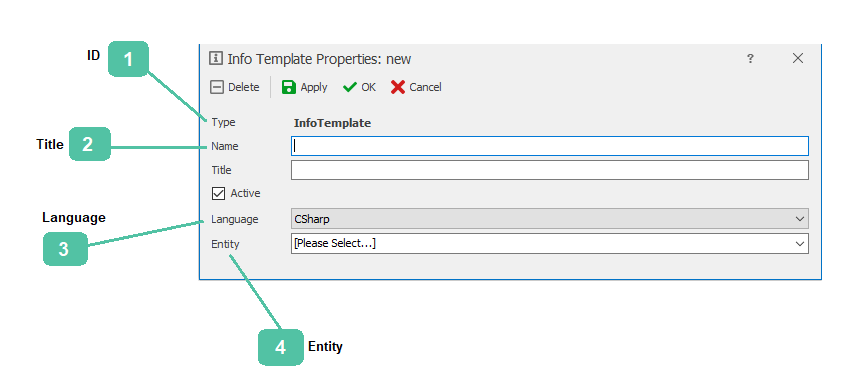857x385 pixels.
Task: Click the Info Template dialog title icon
Action: [216, 58]
